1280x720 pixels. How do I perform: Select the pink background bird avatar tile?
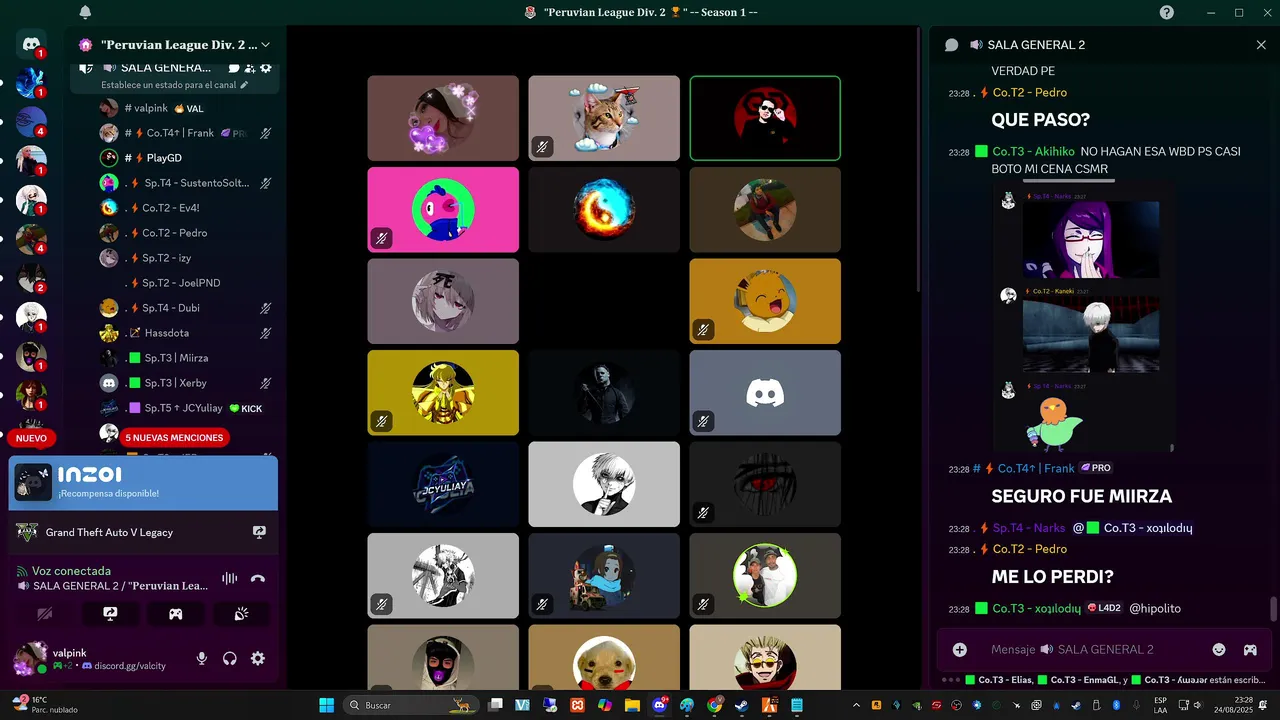click(443, 210)
